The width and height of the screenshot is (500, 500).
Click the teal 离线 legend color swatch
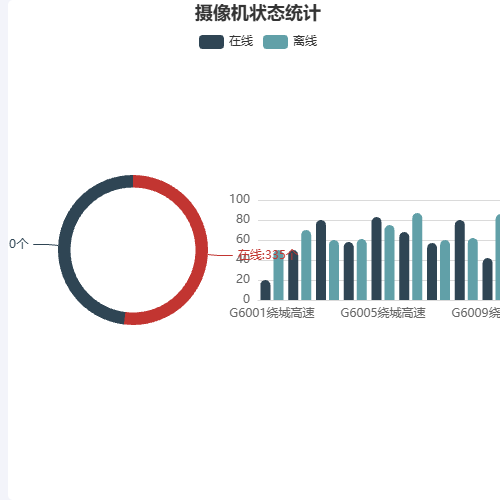[275, 42]
